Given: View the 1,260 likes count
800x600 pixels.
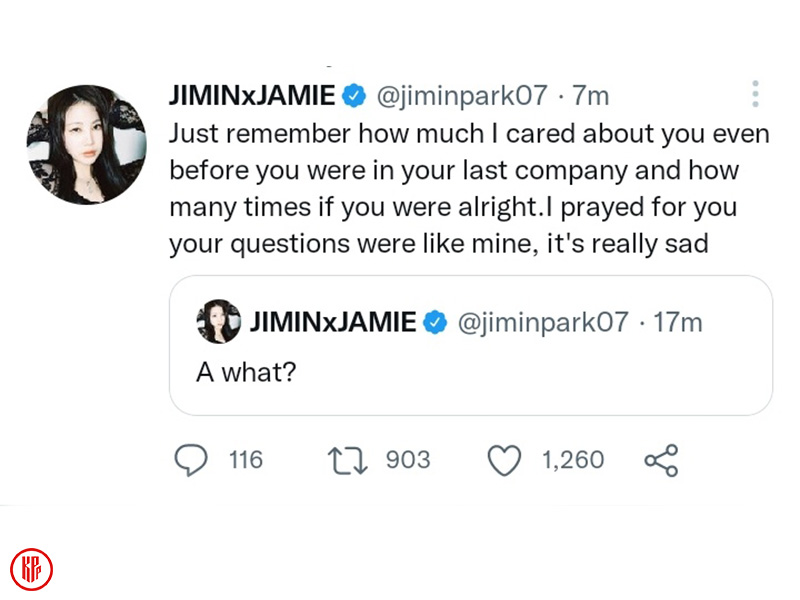Looking at the screenshot, I should [x=572, y=460].
